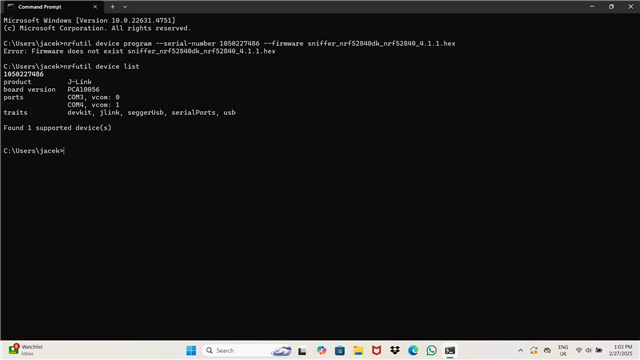Click the search highlight image in Search box
The width and height of the screenshot is (640, 360).
281,350
